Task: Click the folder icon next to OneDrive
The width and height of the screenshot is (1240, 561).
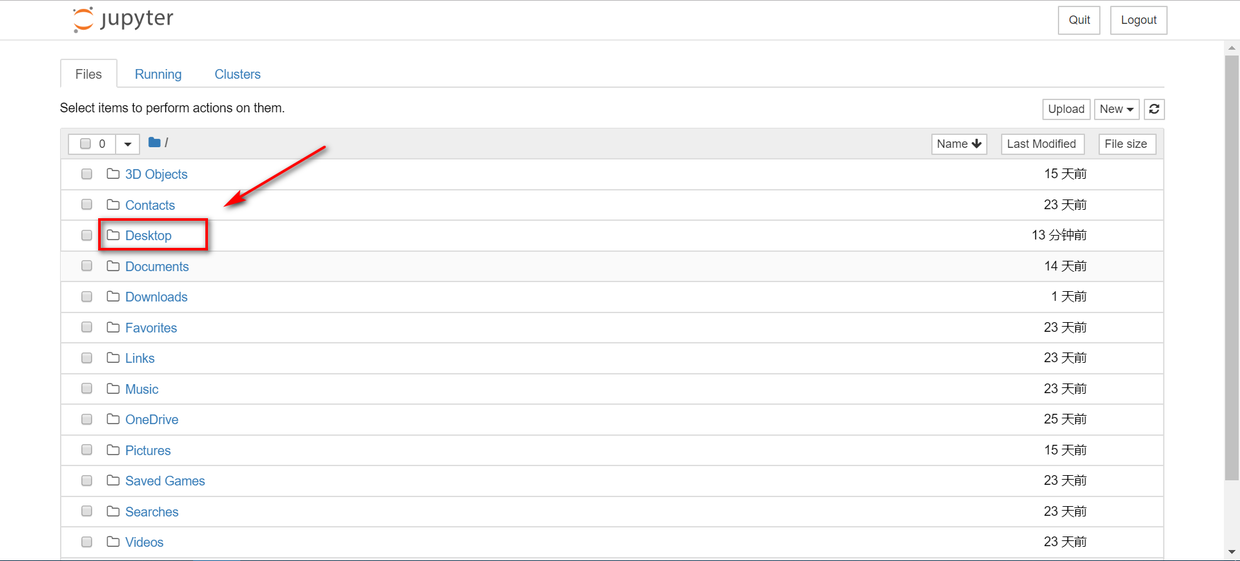Action: (x=113, y=419)
